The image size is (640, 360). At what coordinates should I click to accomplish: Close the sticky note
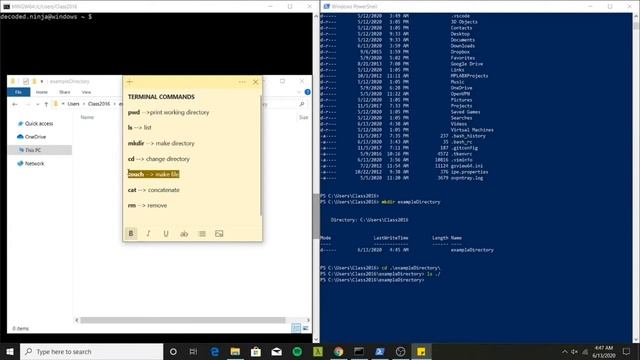pyautogui.click(x=256, y=82)
